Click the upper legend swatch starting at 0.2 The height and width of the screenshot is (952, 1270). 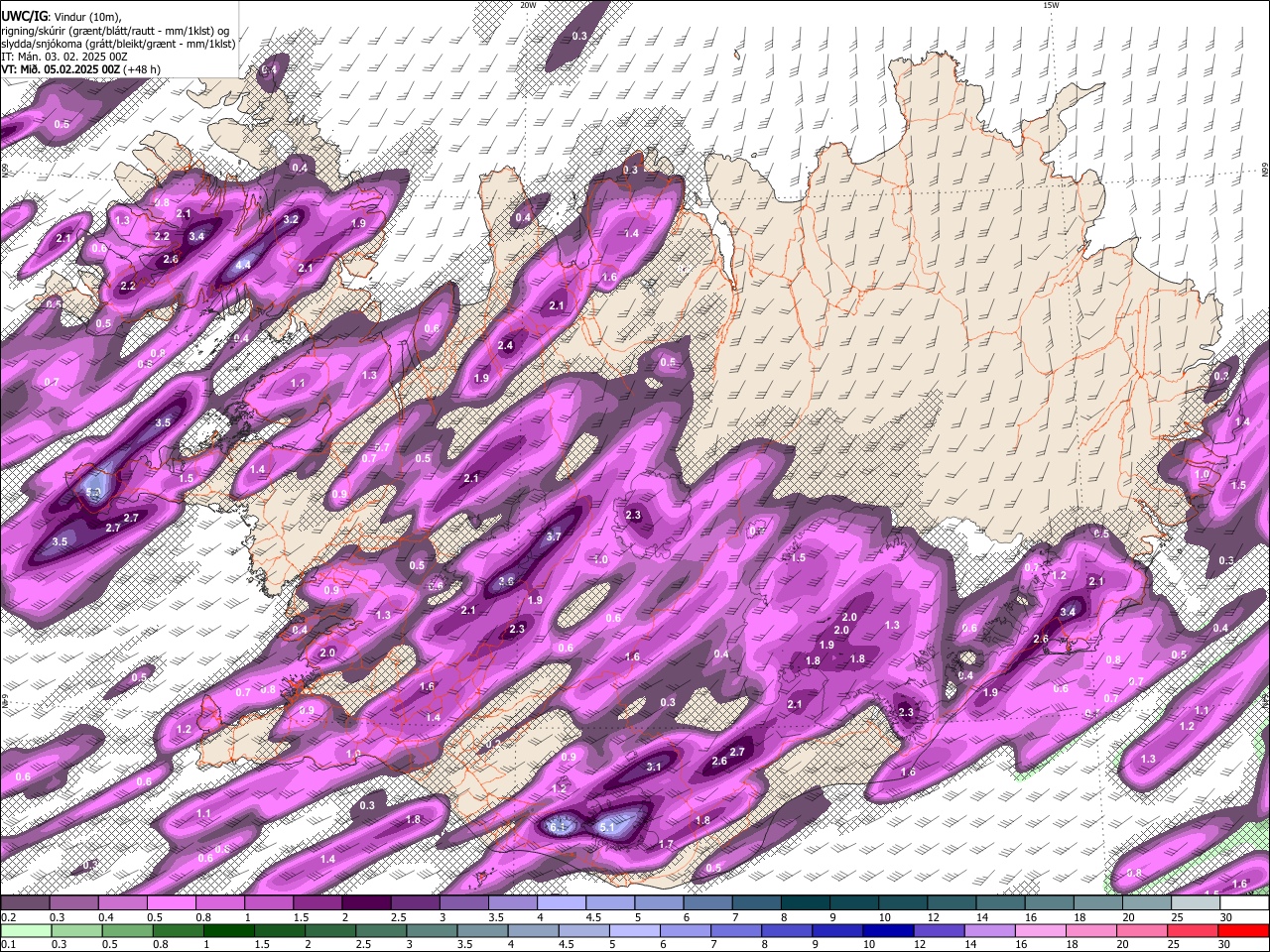click(x=25, y=903)
